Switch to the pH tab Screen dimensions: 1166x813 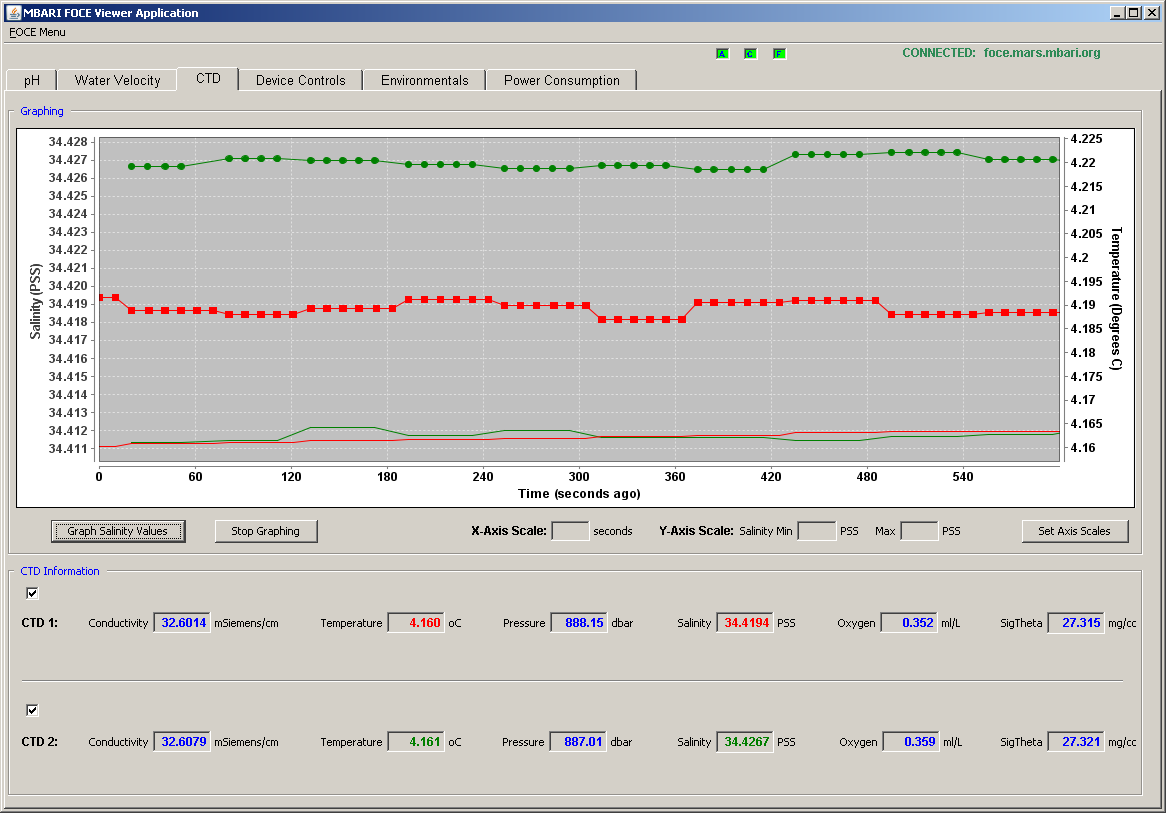click(x=31, y=80)
